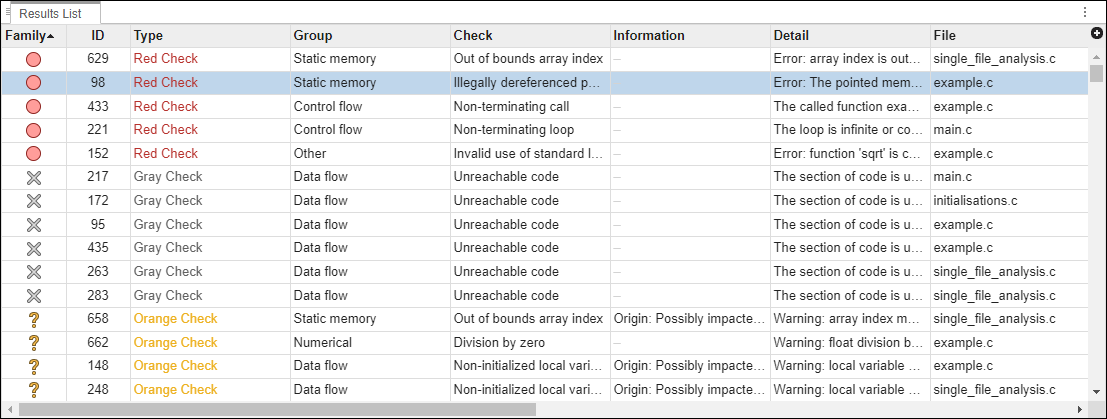Click the red circle icon for ID 629
The height and width of the screenshot is (419, 1107).
(33, 59)
